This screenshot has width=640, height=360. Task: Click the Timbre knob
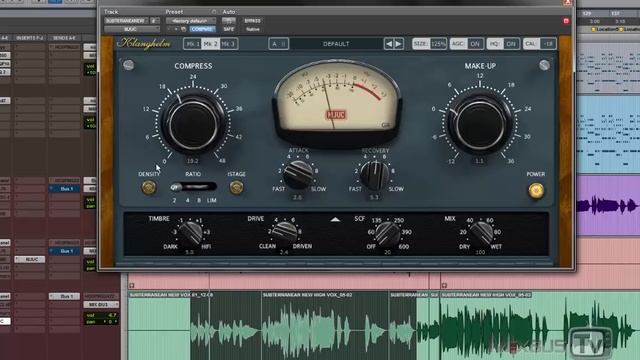pos(190,233)
